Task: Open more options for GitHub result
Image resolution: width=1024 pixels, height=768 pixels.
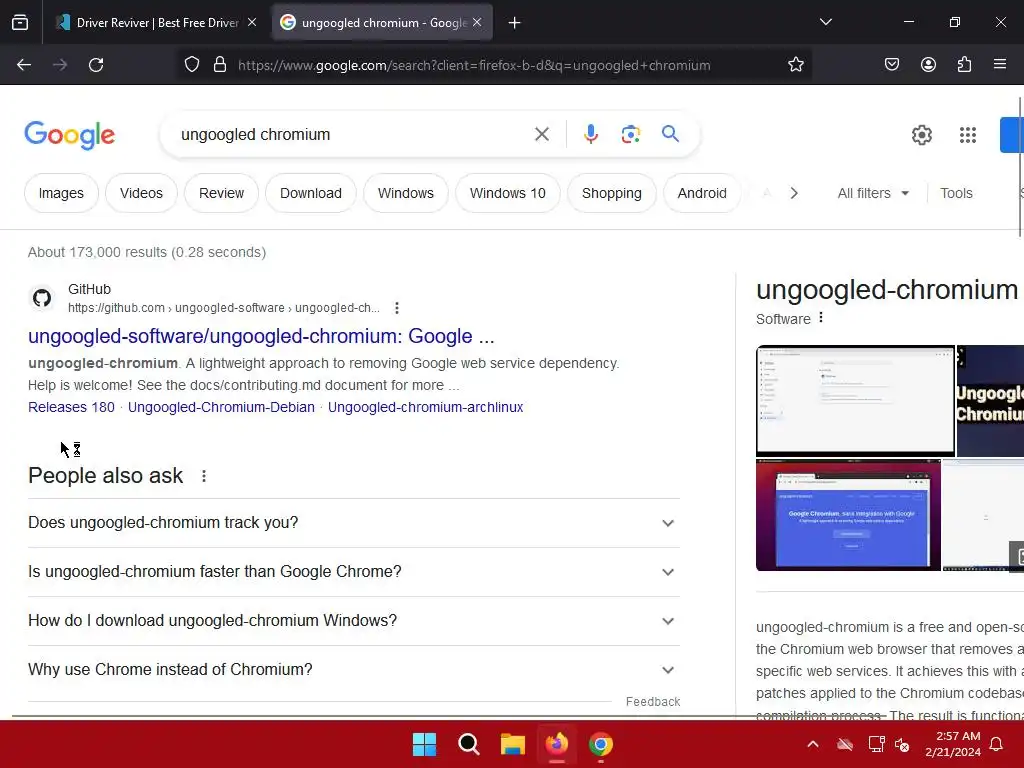Action: [396, 308]
